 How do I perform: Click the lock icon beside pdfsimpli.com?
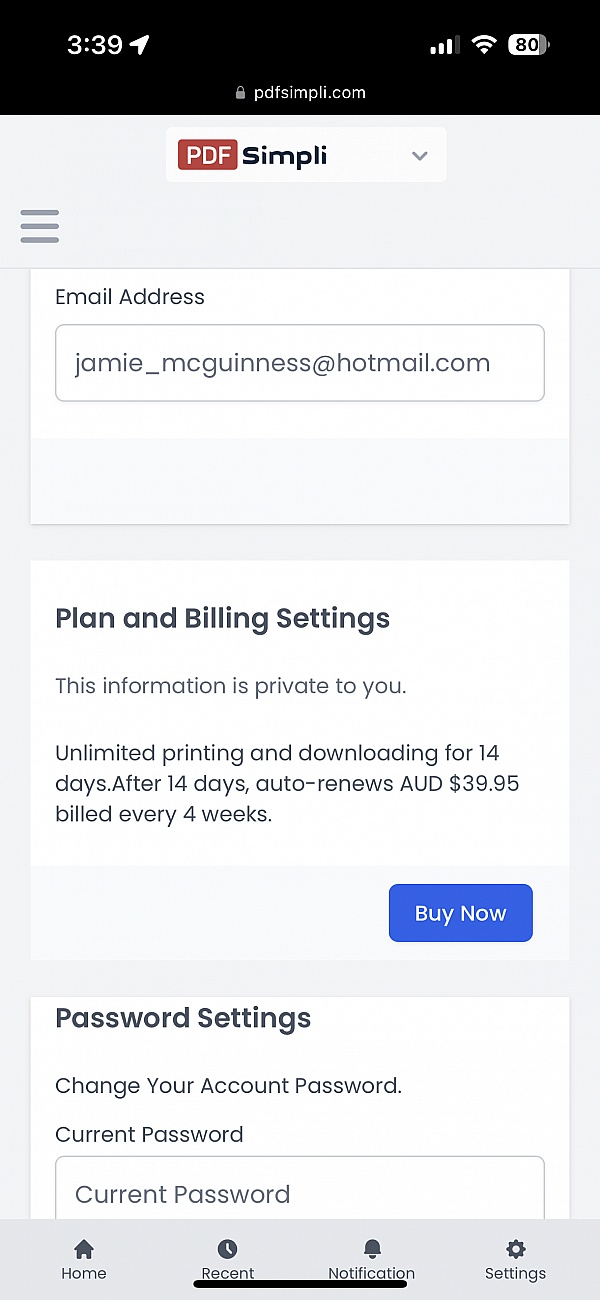[x=240, y=93]
